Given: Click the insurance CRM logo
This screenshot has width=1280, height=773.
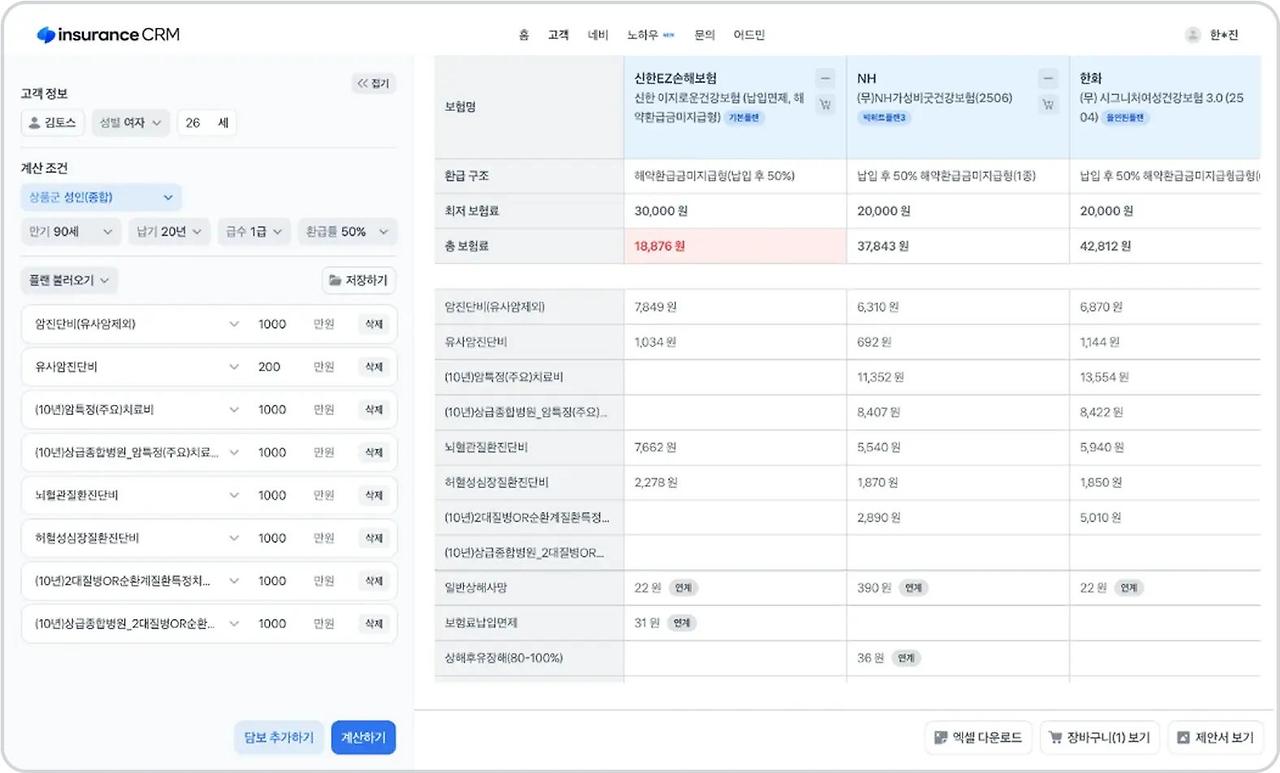Looking at the screenshot, I should coord(108,35).
